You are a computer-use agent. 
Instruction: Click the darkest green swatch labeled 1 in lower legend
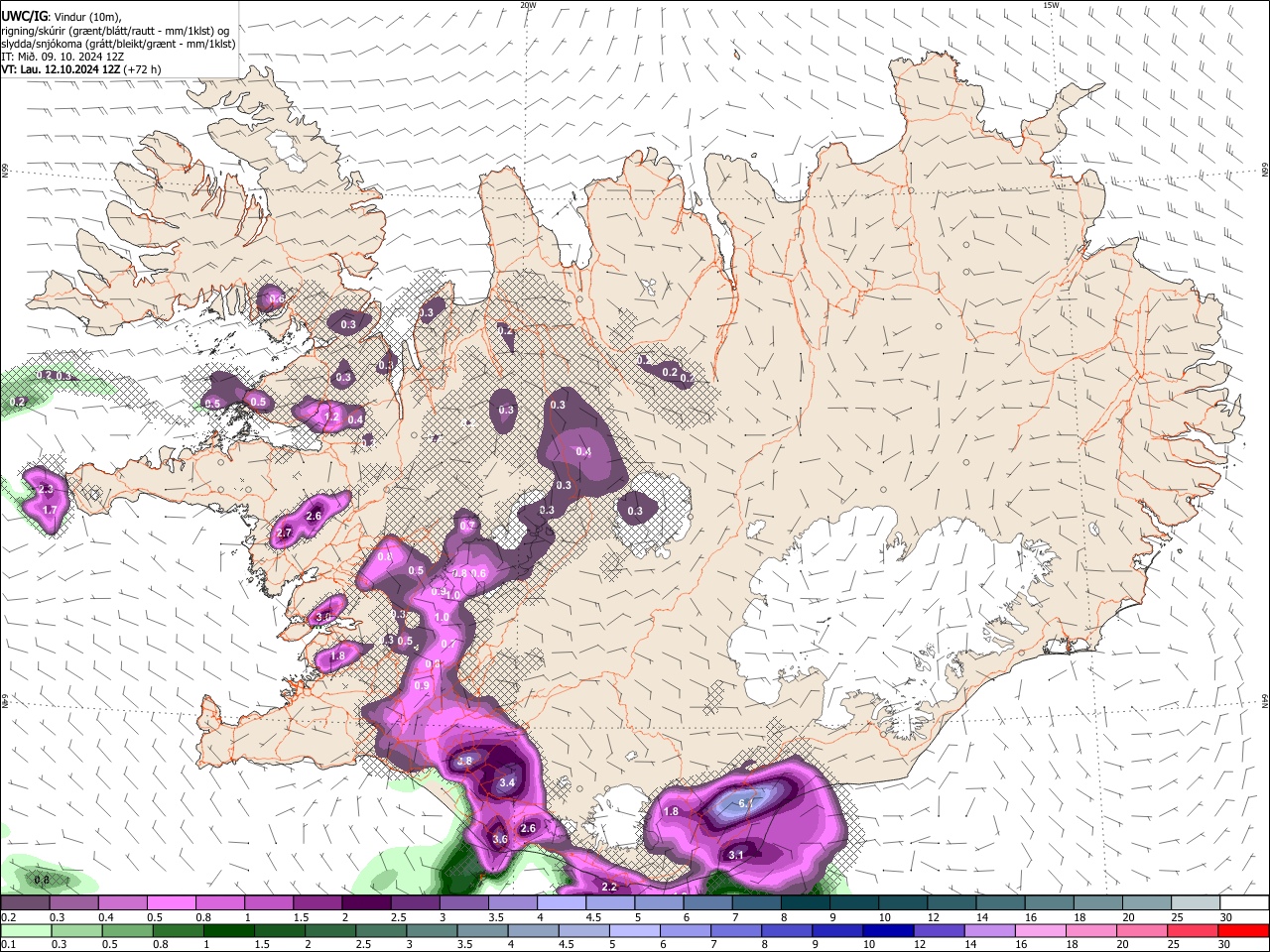(x=228, y=930)
